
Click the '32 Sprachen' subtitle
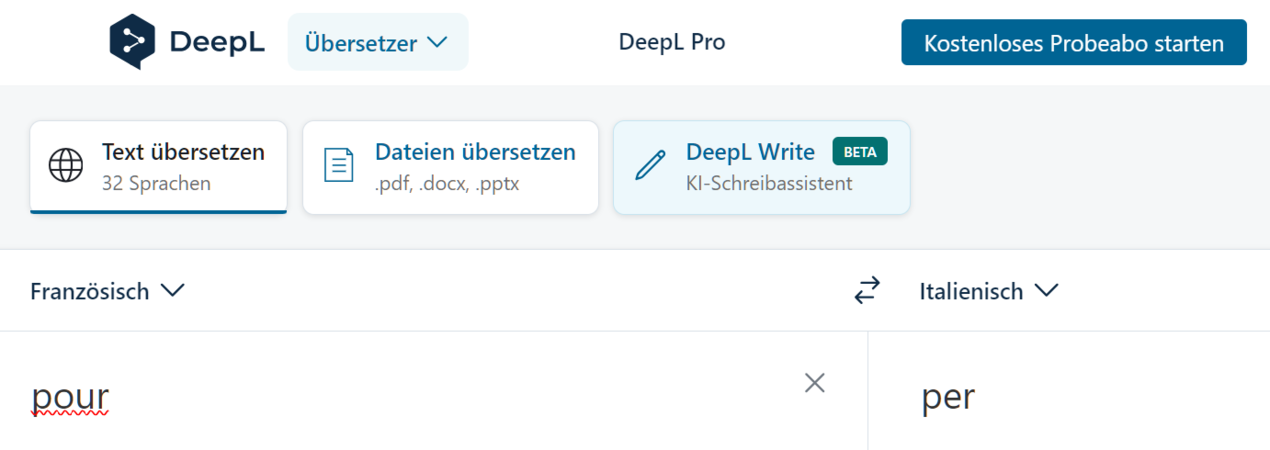[156, 184]
